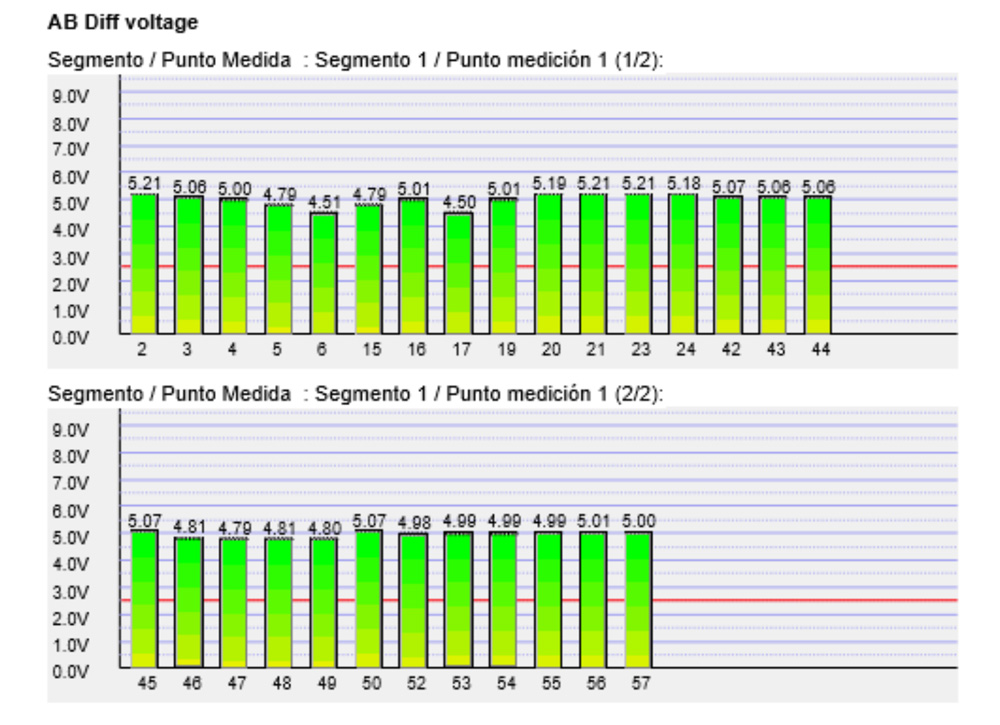This screenshot has width=1000, height=725.
Task: Click the shortest bar at station 6
Action: point(324,274)
